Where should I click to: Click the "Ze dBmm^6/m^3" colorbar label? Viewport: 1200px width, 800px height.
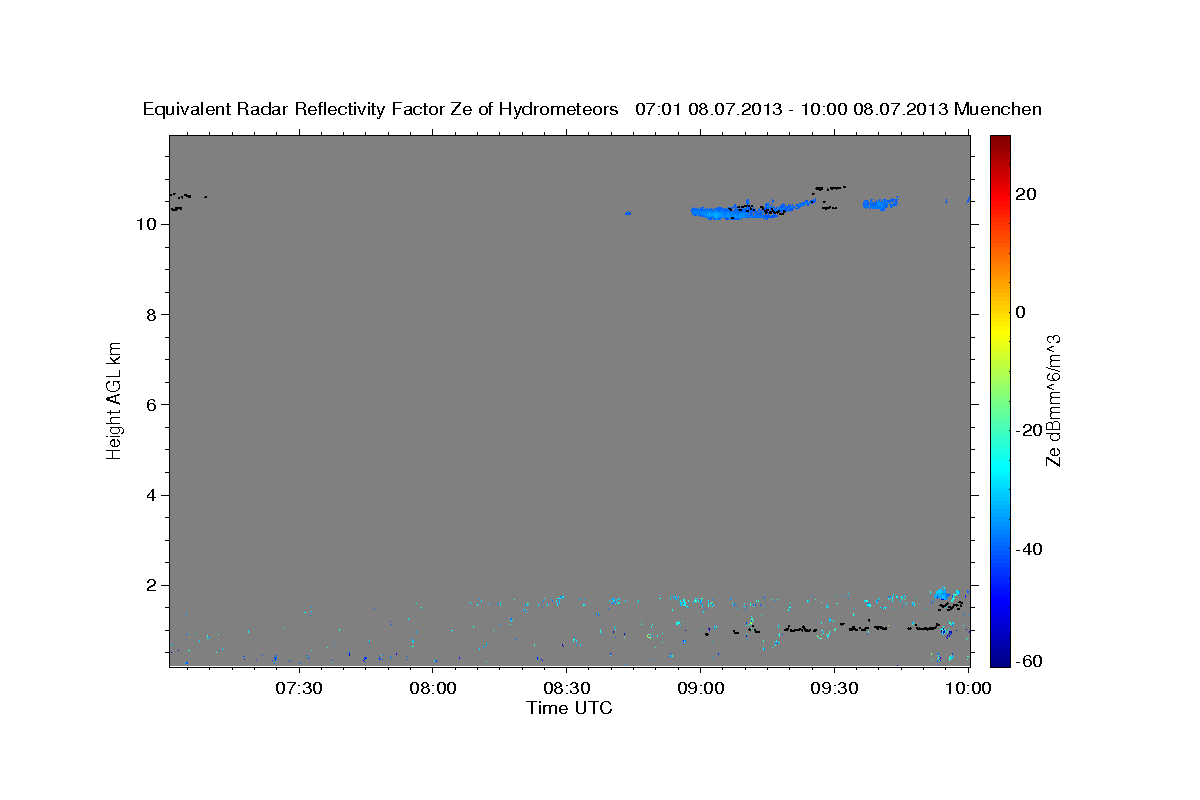coord(1053,400)
